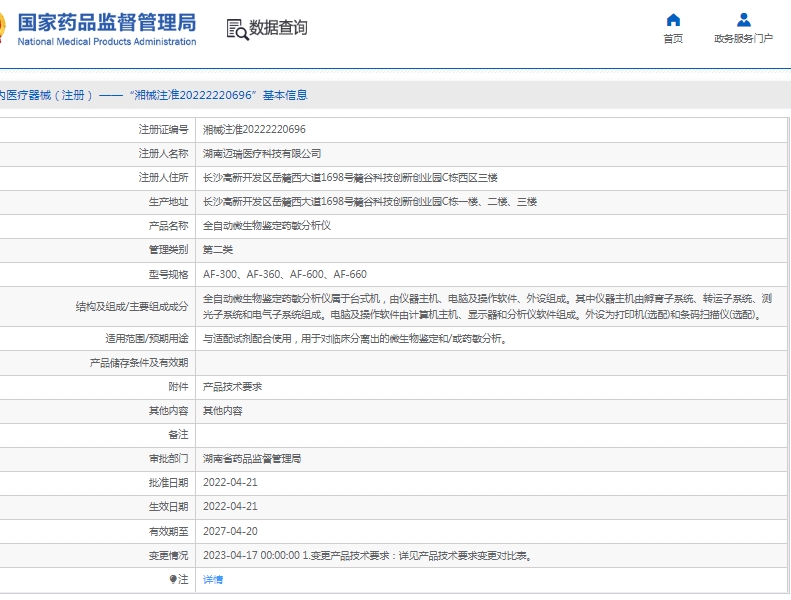
Task: Click the 注册证编号 field label
Action: 163,130
